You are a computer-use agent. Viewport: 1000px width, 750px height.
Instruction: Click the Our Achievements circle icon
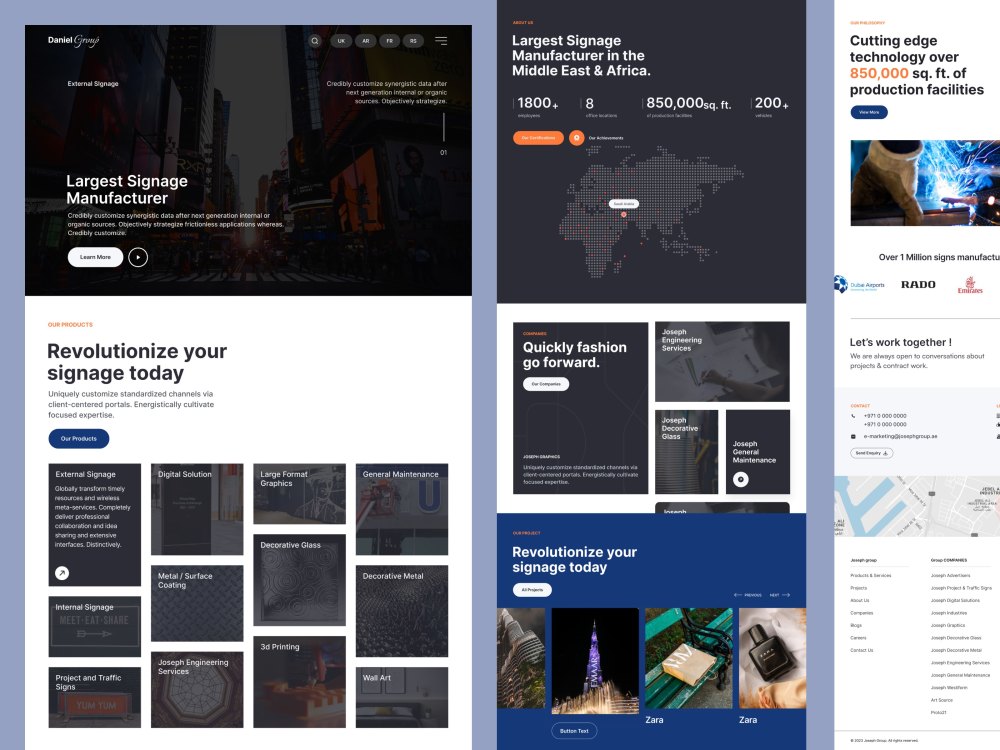point(577,136)
